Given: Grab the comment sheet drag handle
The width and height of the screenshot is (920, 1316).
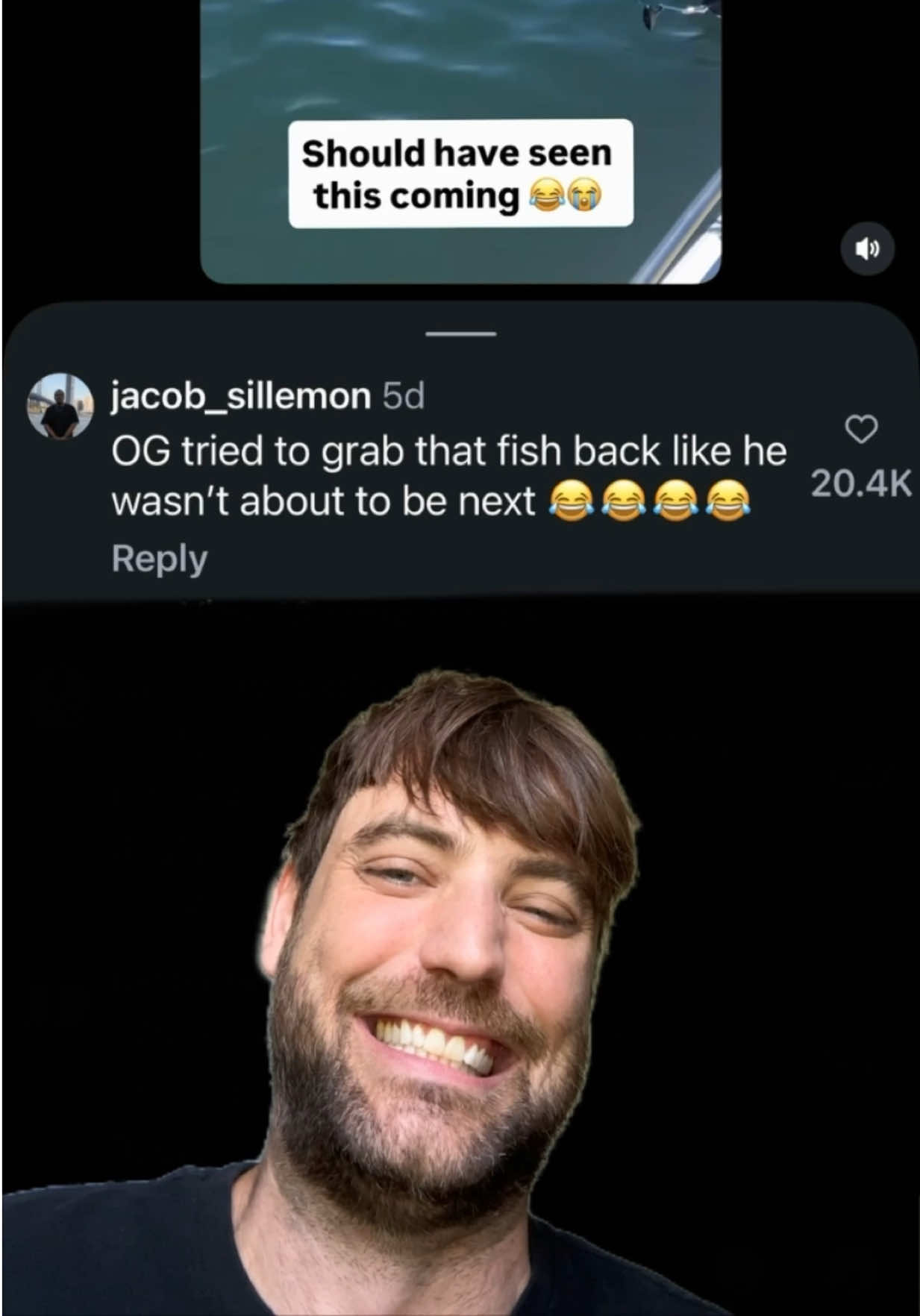Looking at the screenshot, I should click(460, 333).
